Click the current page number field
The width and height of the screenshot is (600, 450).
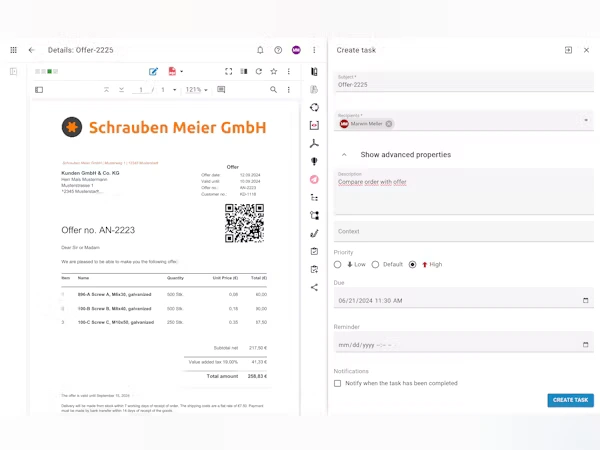[141, 90]
